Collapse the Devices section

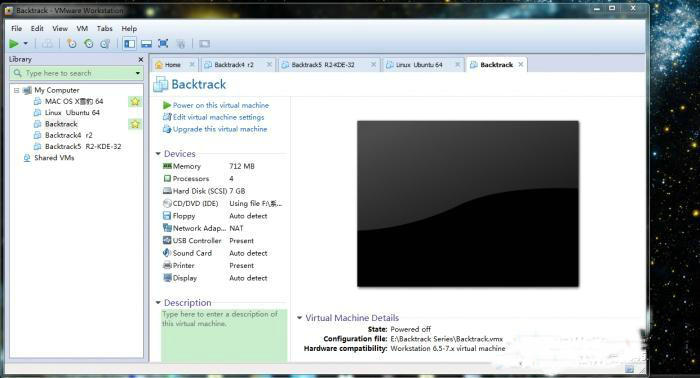pos(158,154)
